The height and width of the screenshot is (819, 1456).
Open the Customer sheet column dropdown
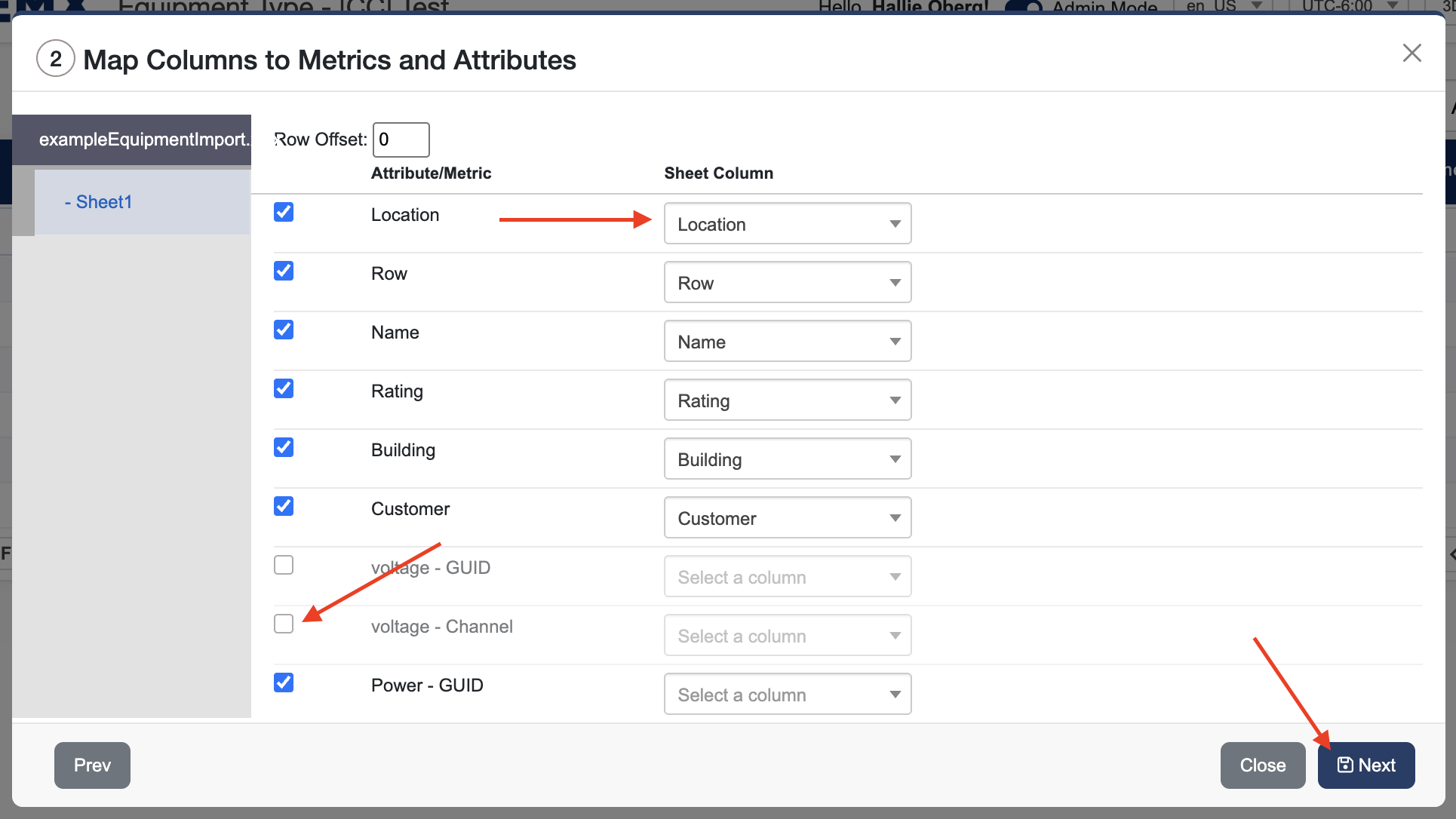click(x=787, y=518)
